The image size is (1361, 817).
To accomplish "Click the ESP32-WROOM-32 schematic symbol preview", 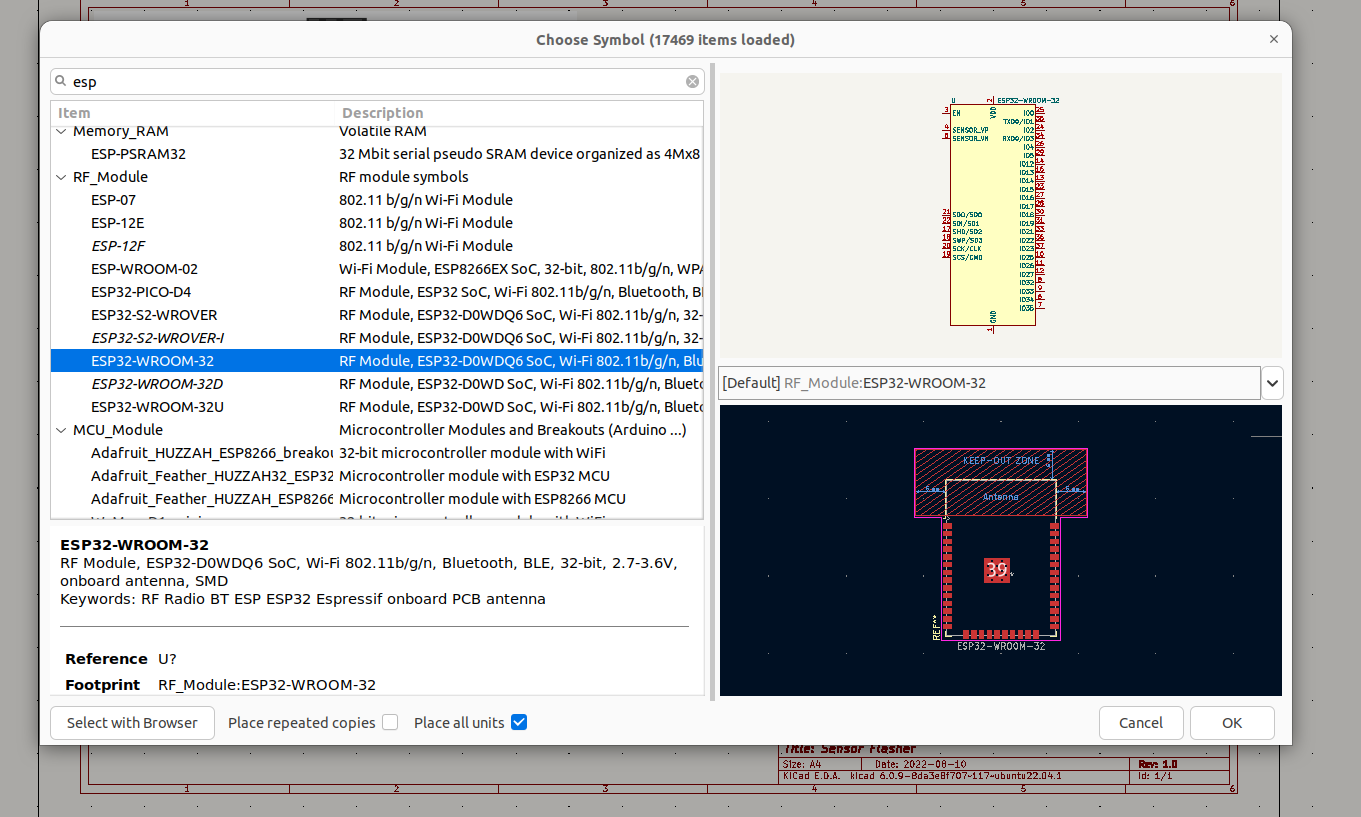I will tap(1000, 215).
